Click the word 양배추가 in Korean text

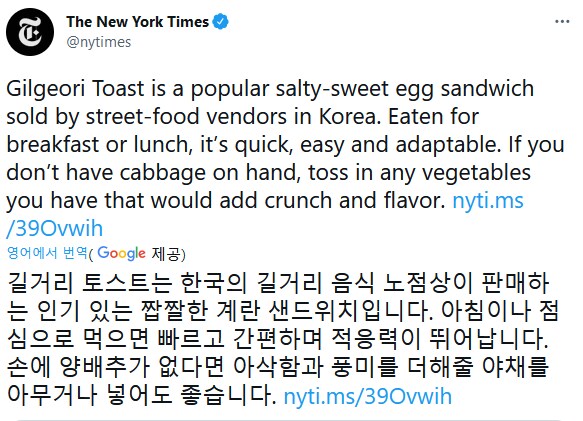click(x=104, y=367)
